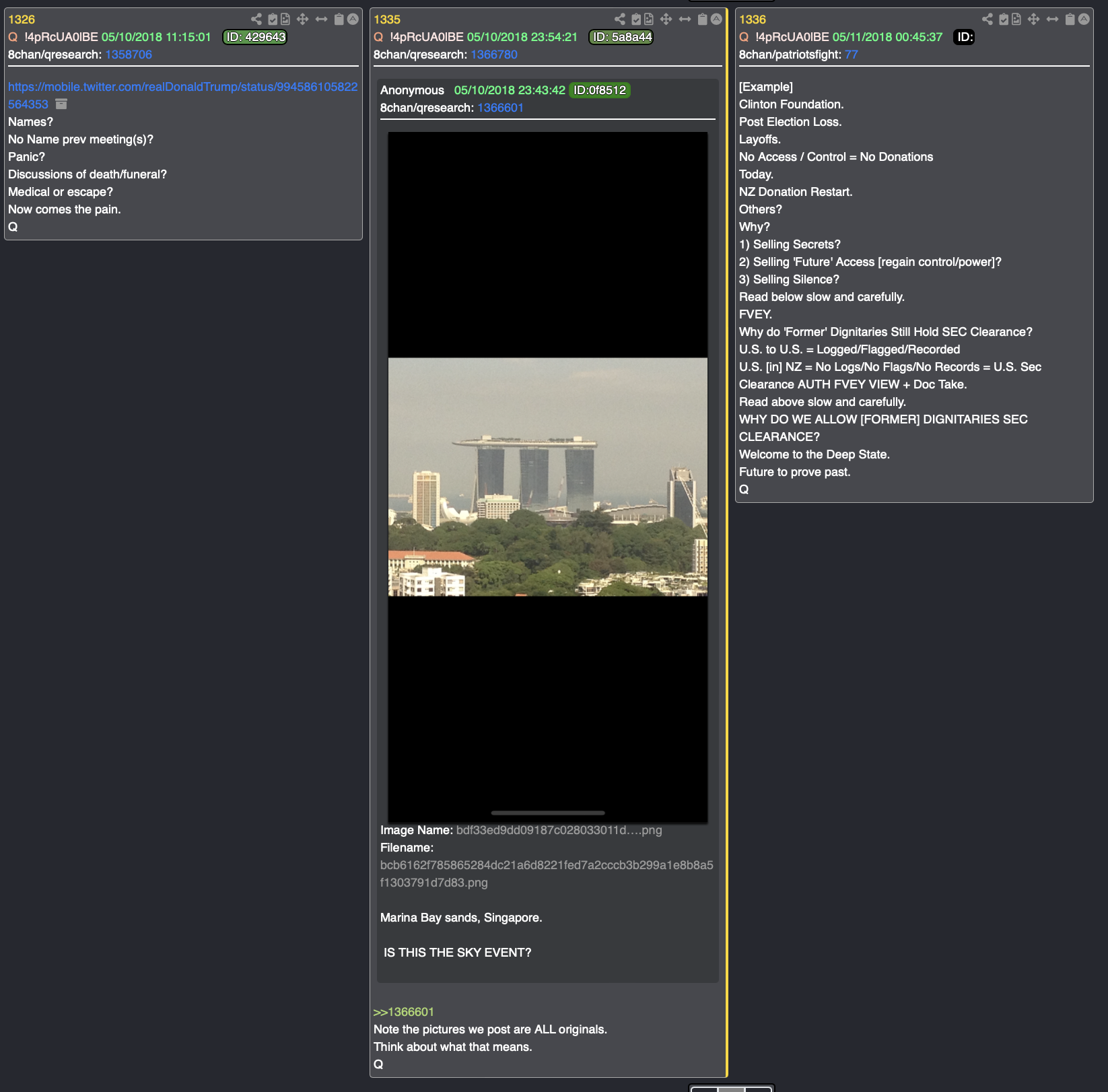This screenshot has height=1092, width=1108.
Task: Click the timestamp 05/11/2018 00:45:37
Action: (887, 37)
